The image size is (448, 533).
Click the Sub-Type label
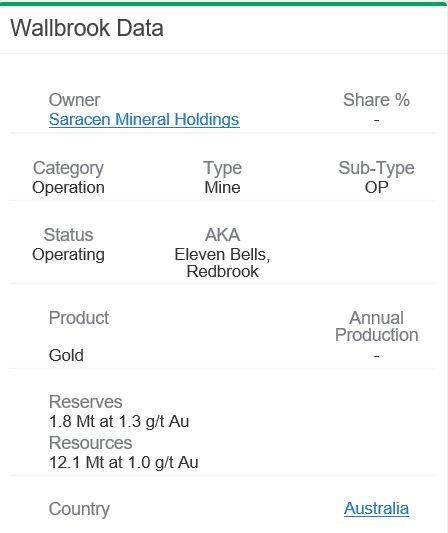[376, 168]
